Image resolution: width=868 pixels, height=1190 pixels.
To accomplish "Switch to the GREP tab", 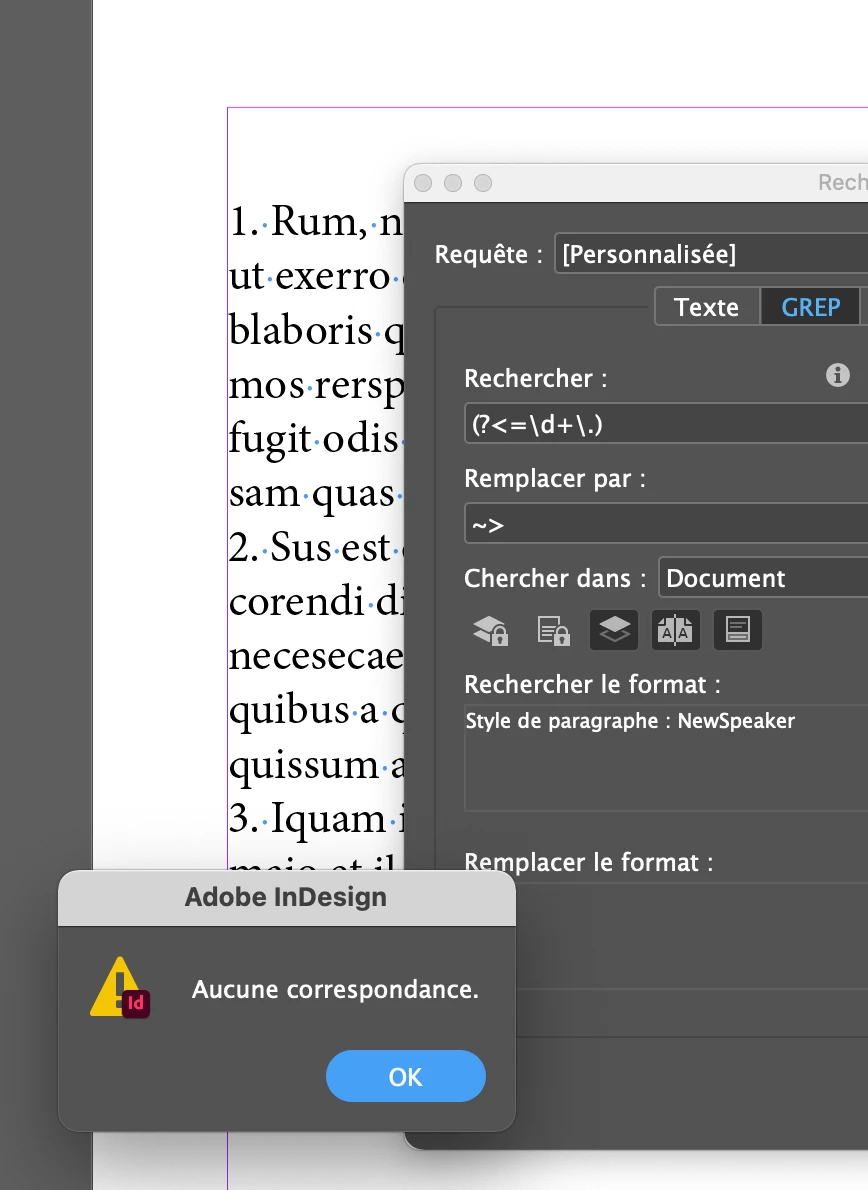I will [x=810, y=307].
